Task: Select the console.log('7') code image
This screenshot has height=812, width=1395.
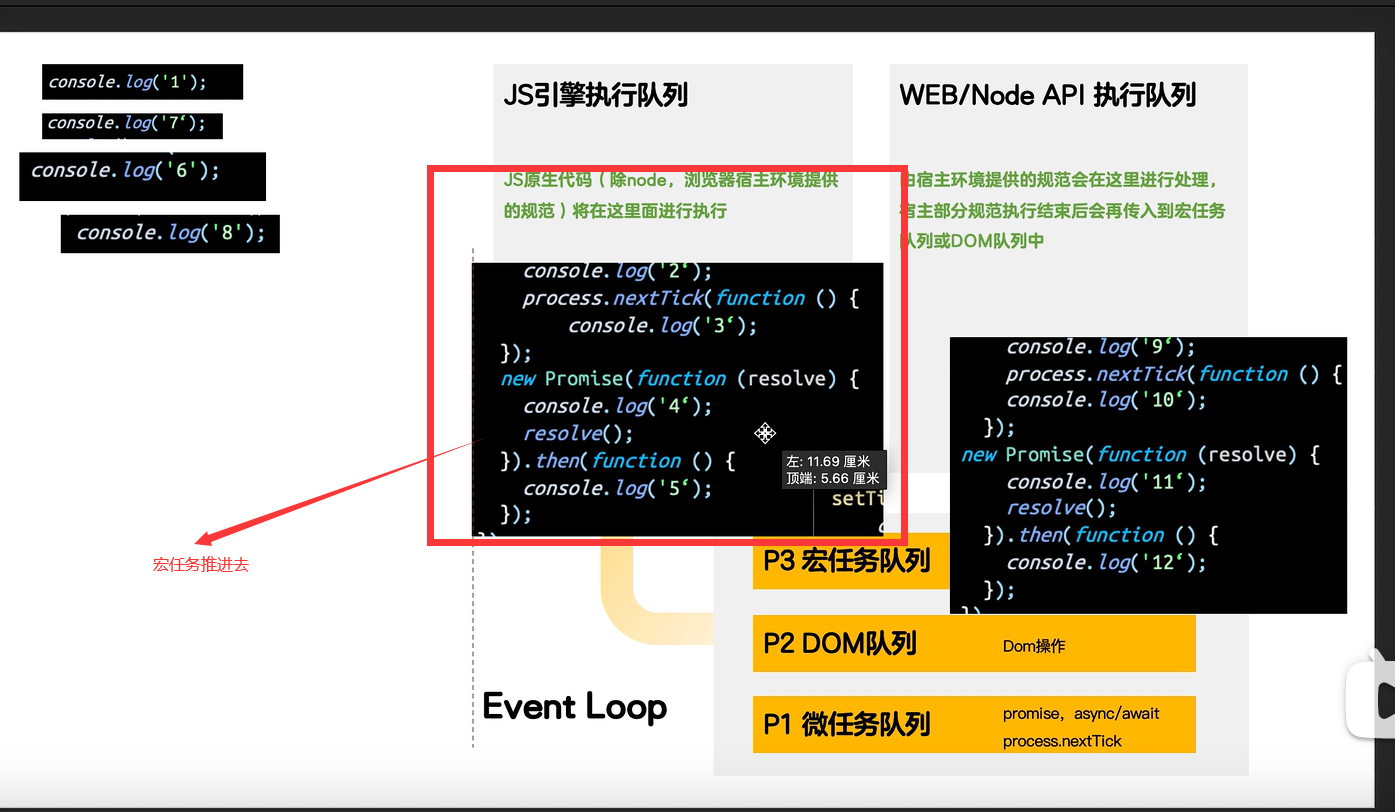Action: (x=132, y=125)
